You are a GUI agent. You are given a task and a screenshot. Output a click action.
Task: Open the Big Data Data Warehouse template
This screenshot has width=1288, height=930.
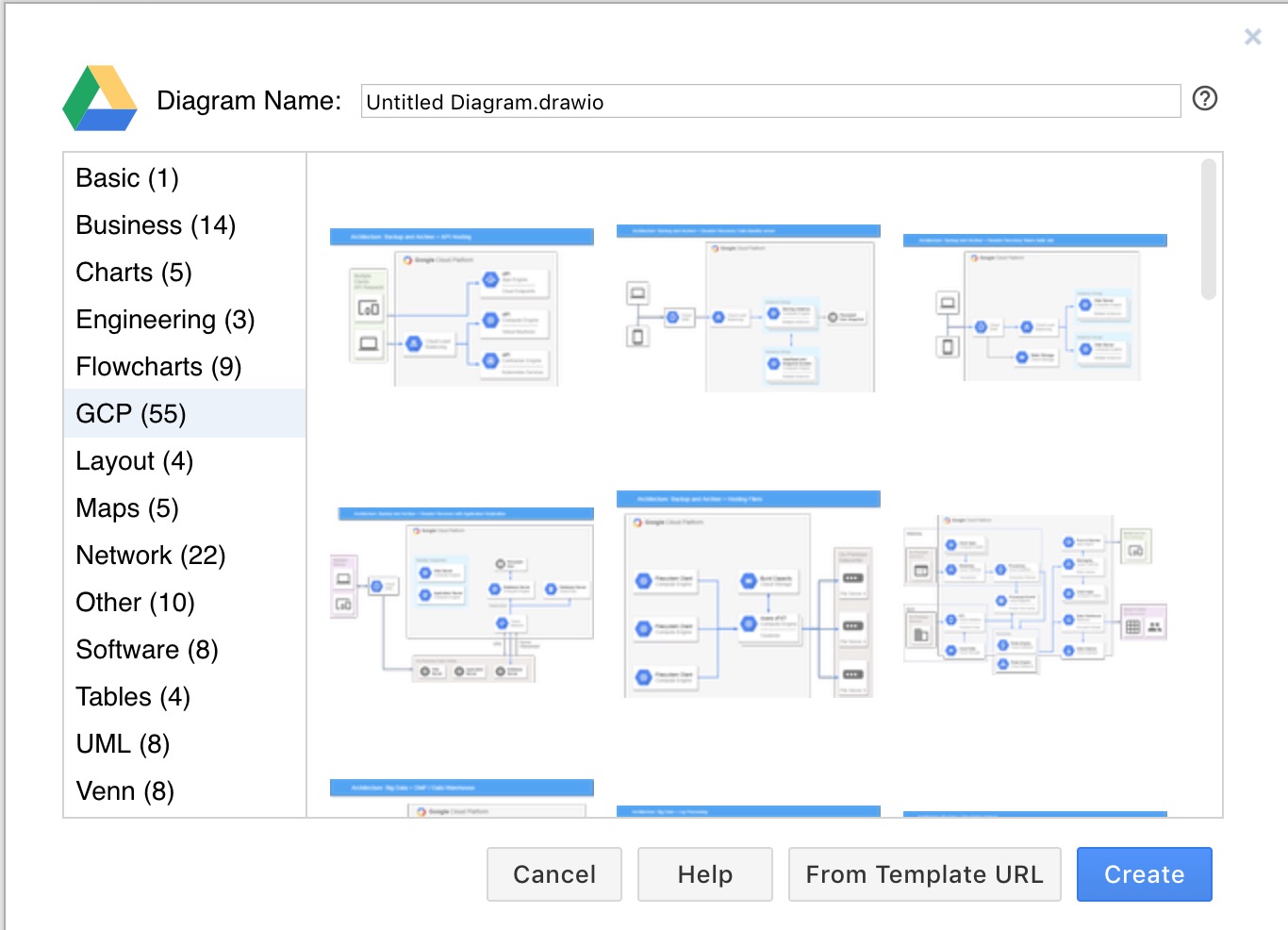point(462,797)
